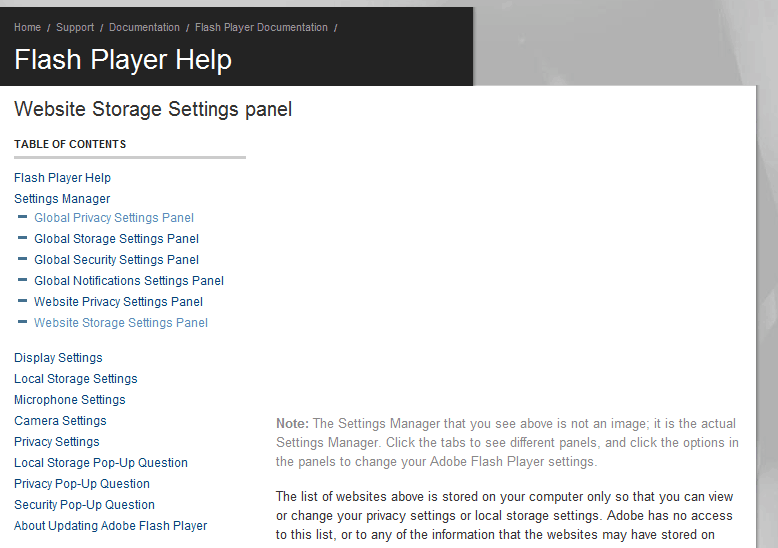Select Global Notifications Settings Panel
The width and height of the screenshot is (778, 548).
point(129,281)
